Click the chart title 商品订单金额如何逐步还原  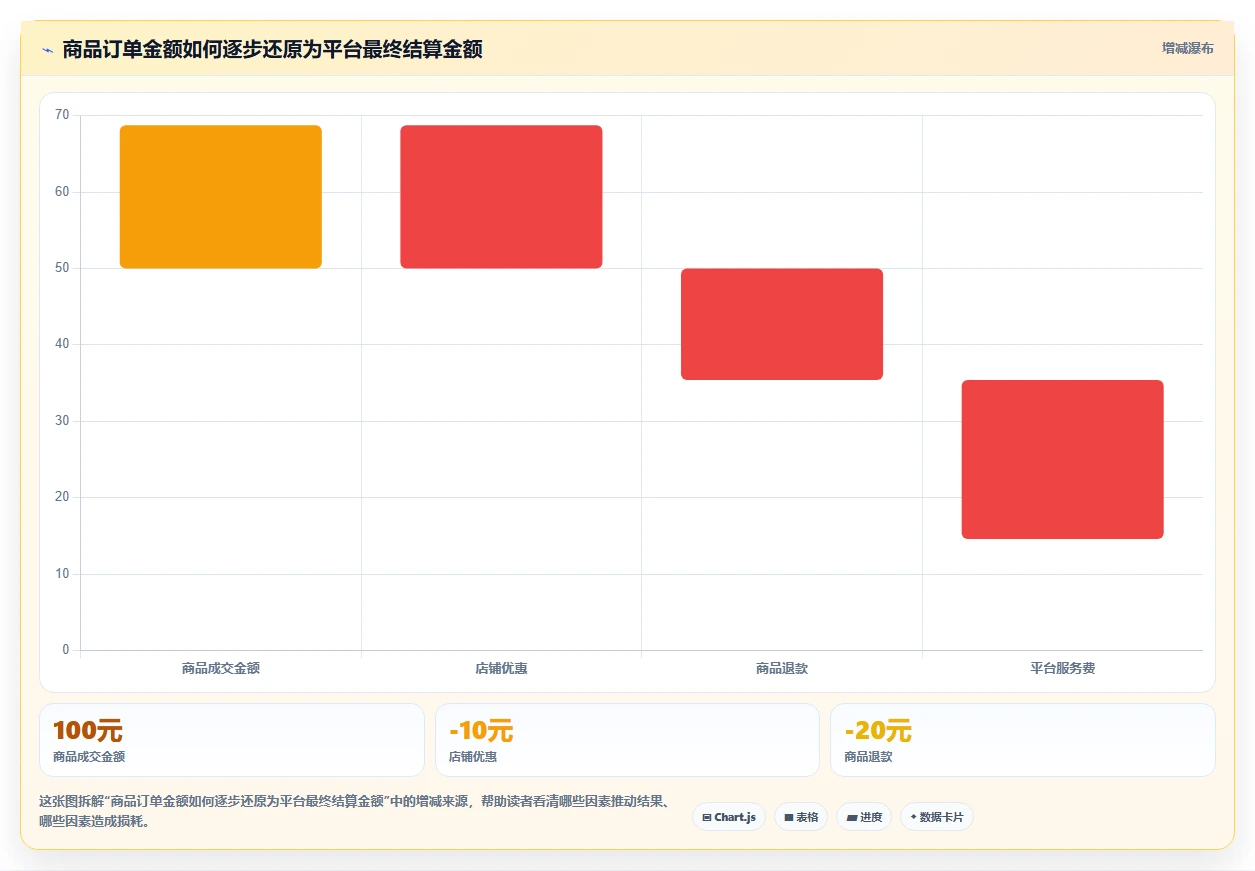(x=273, y=50)
